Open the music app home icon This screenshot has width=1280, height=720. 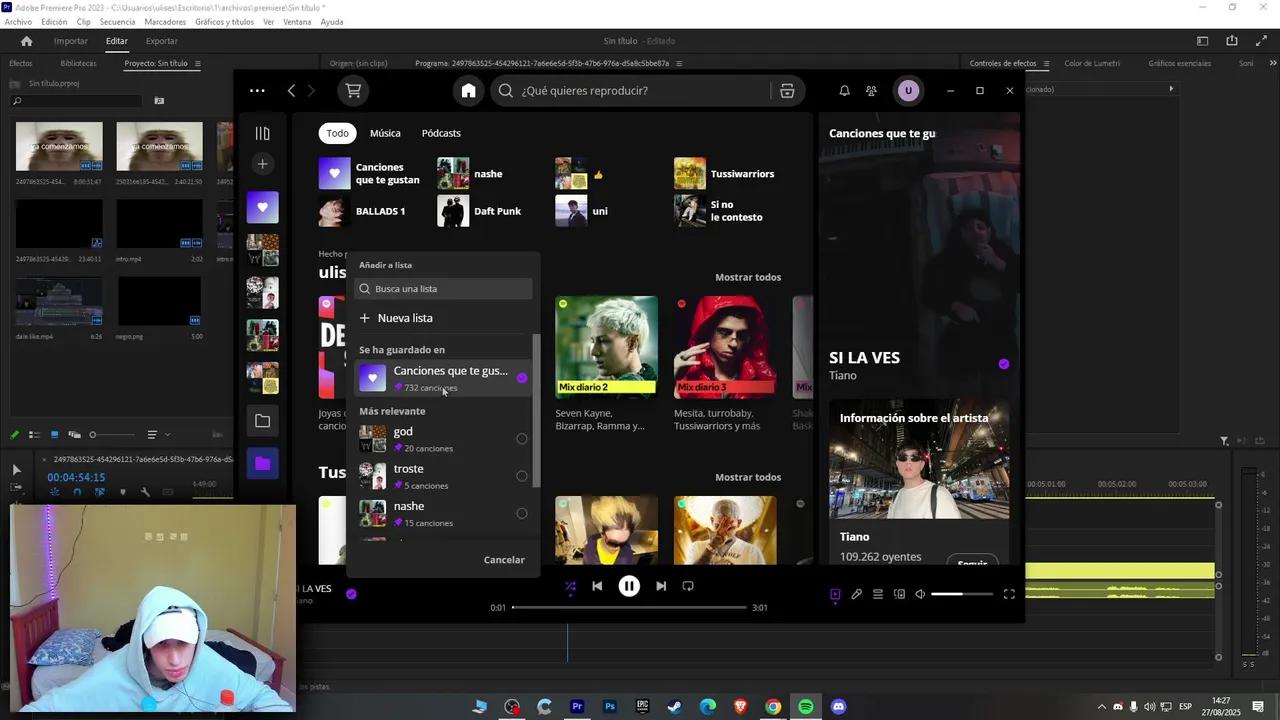(468, 91)
